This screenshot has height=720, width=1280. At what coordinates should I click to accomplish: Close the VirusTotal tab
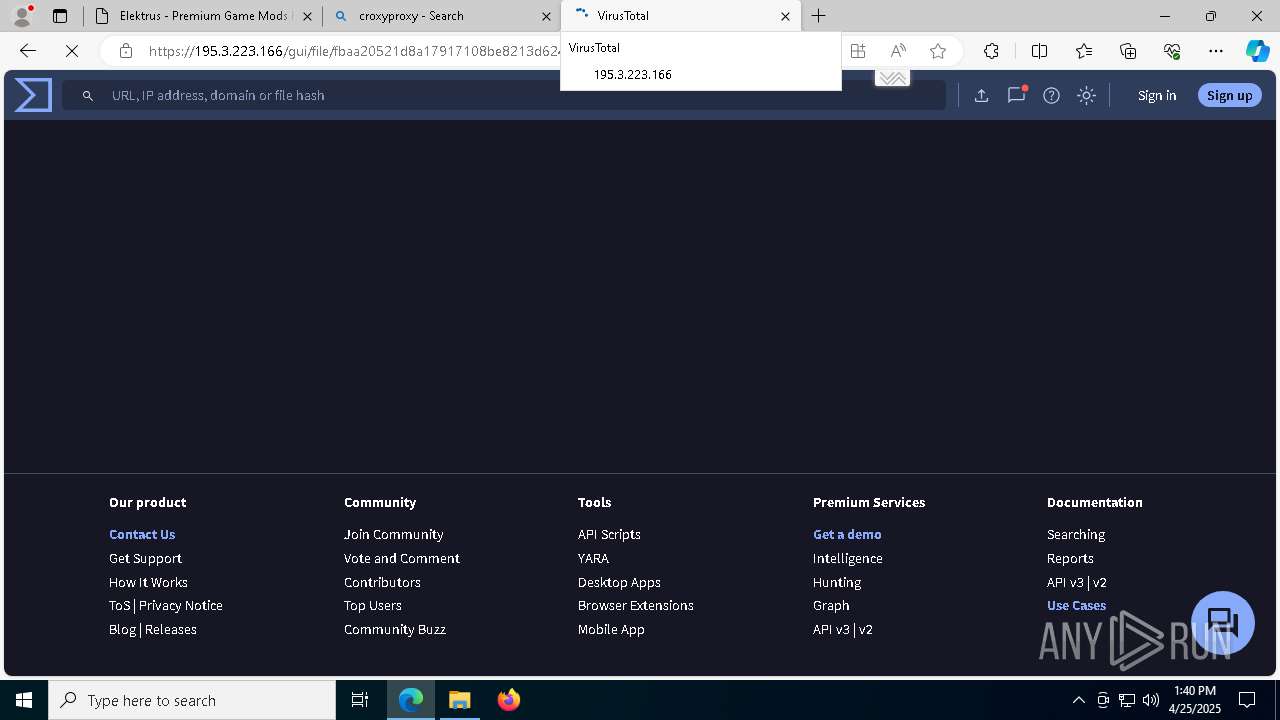click(785, 16)
